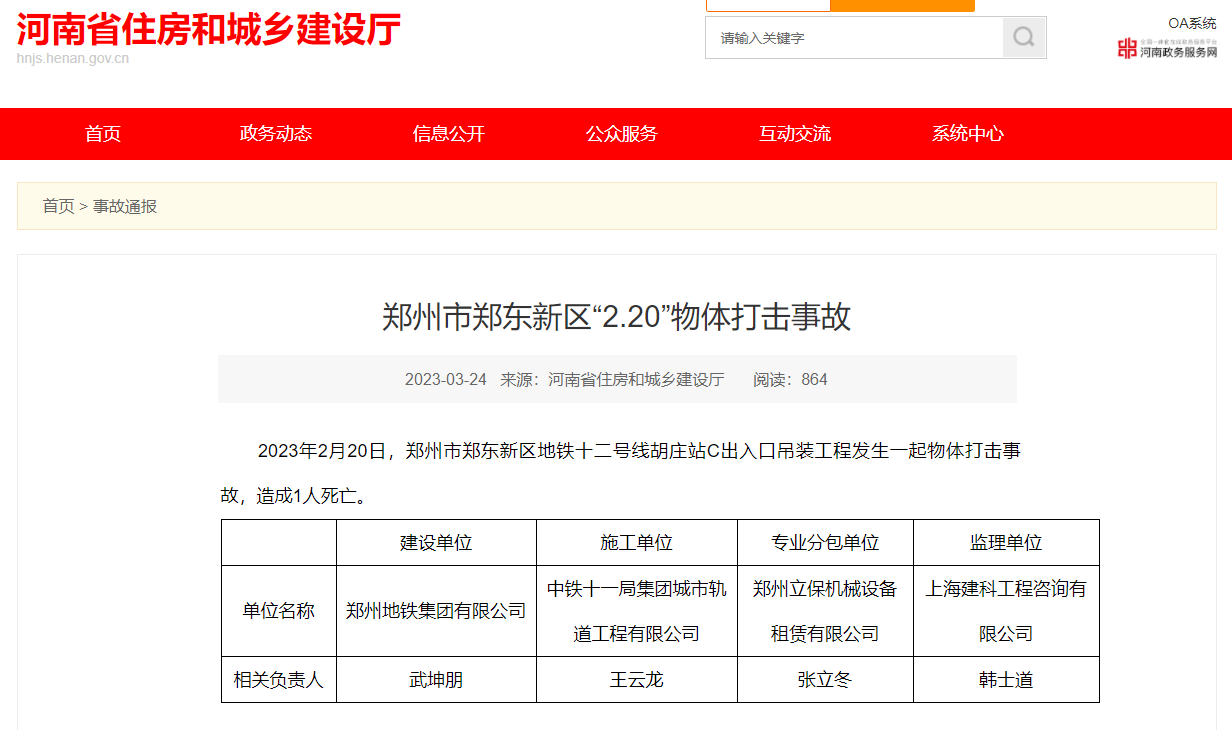
Task: Click the 相关负责人 row label
Action: coord(279,680)
